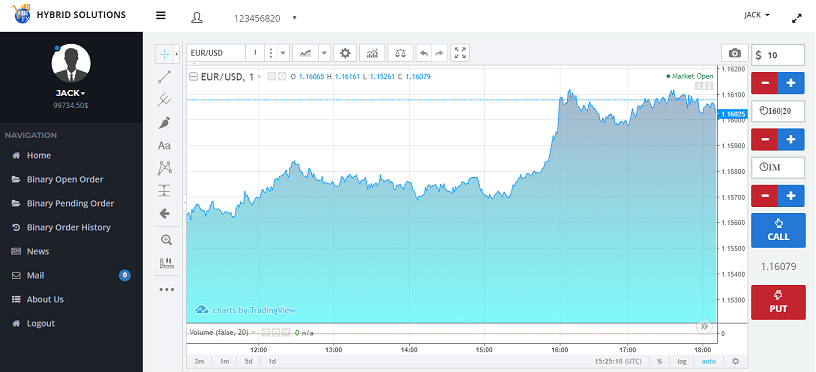816x372 pixels.
Task: Open the EUR/USD legend dropdown arrow
Action: 259,76
